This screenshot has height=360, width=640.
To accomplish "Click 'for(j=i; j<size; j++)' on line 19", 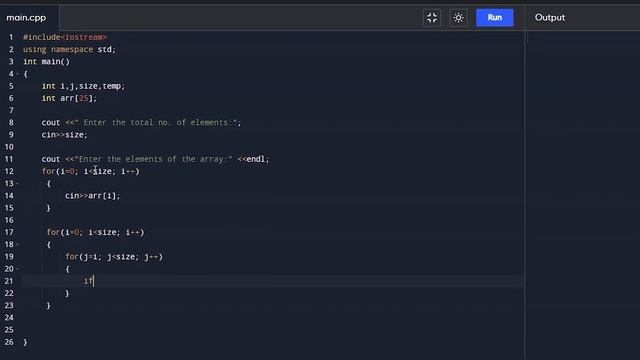I will click(x=114, y=257).
